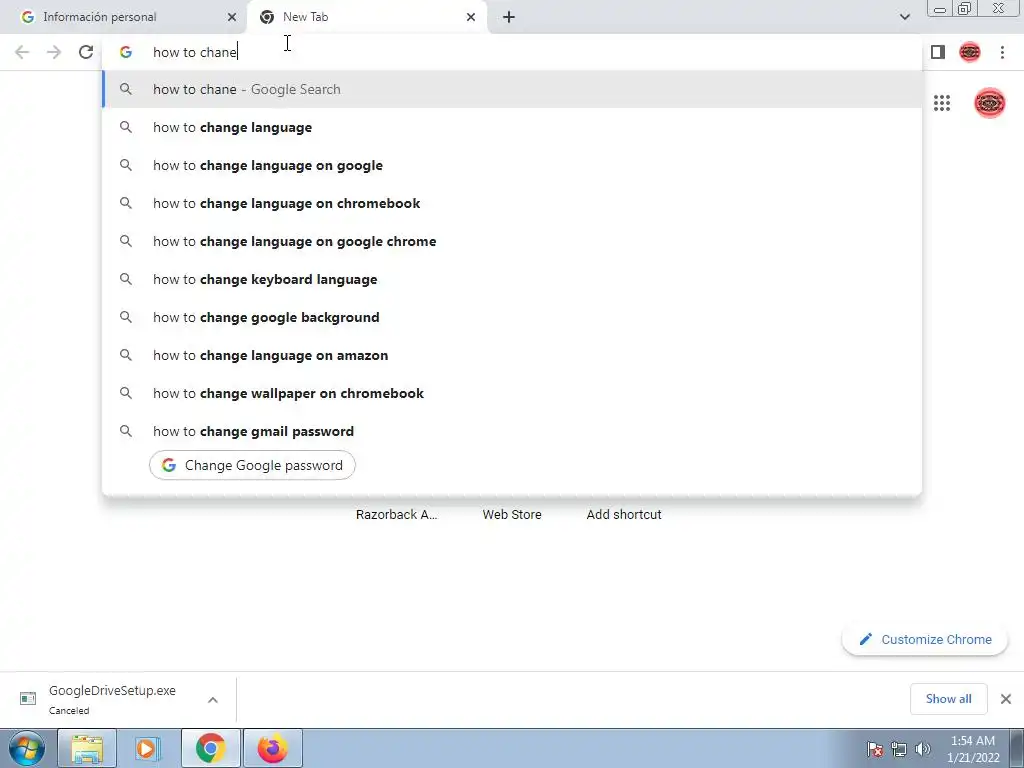Open the tab search chevron
This screenshot has width=1024, height=768.
pyautogui.click(x=904, y=17)
